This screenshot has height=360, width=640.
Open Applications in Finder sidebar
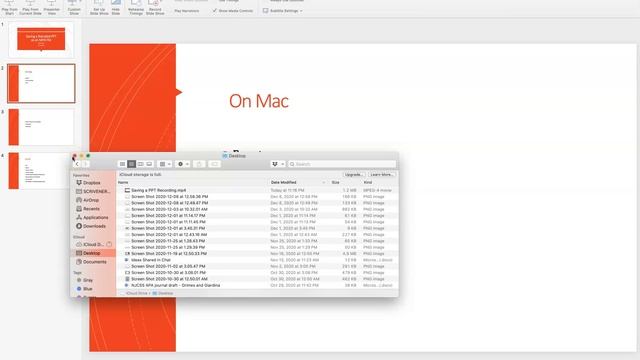(x=92, y=218)
